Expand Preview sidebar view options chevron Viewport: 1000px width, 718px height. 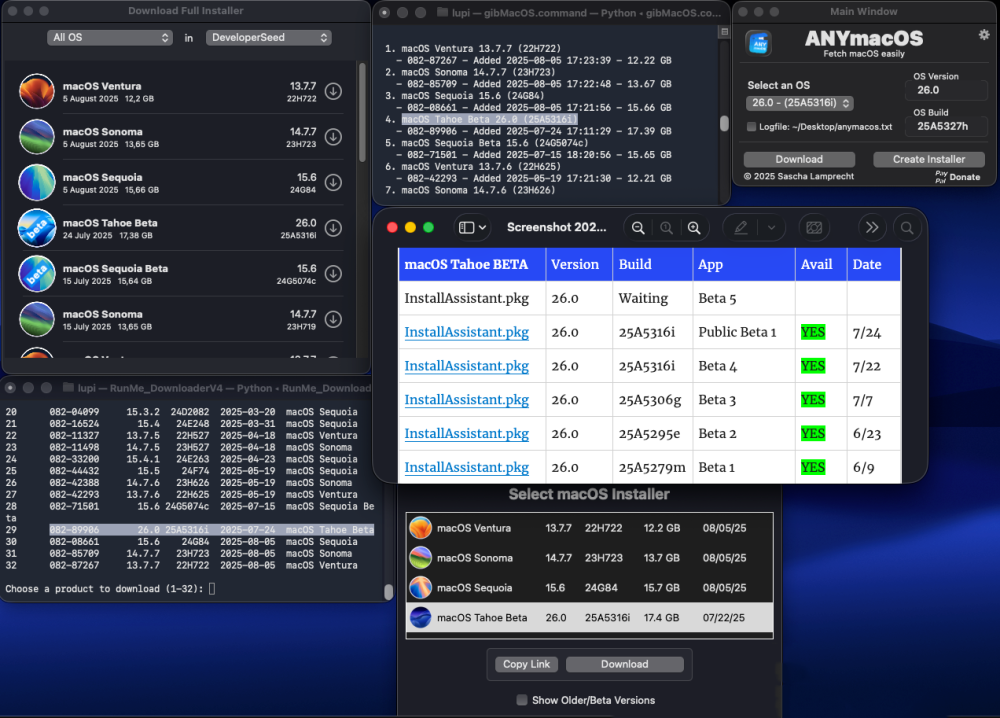pyautogui.click(x=483, y=228)
